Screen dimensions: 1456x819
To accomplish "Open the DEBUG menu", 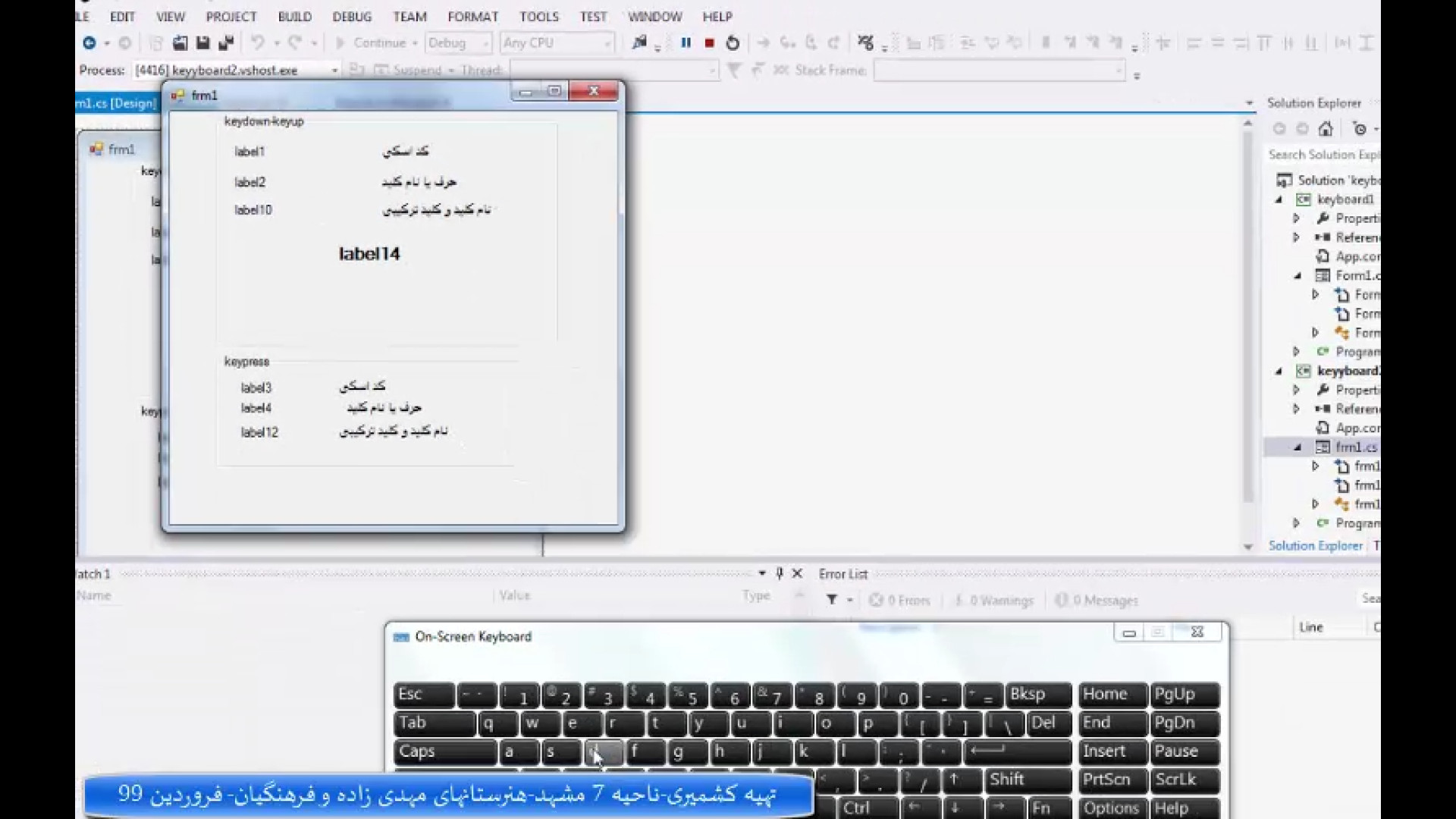I will click(352, 17).
